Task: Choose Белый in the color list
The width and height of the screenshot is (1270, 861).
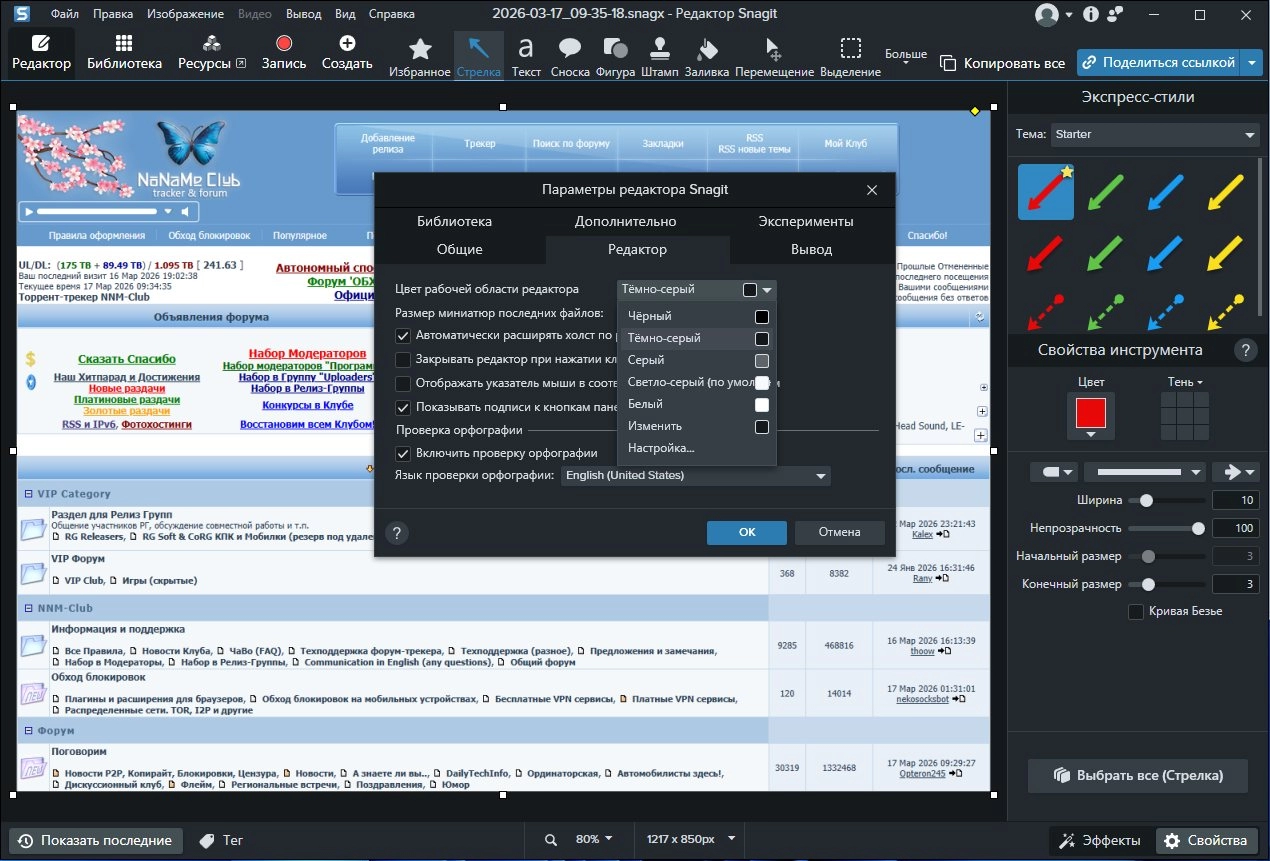Action: (698, 404)
